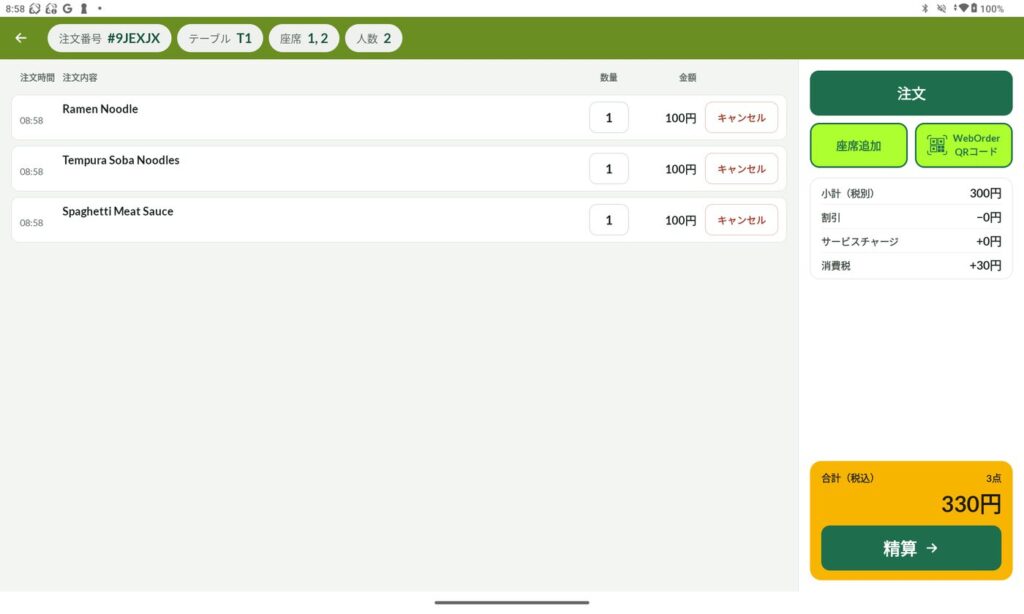Cancel the Spaghetti Meat Sauce item
Viewport: 1024px width, 614px height.
coord(741,220)
